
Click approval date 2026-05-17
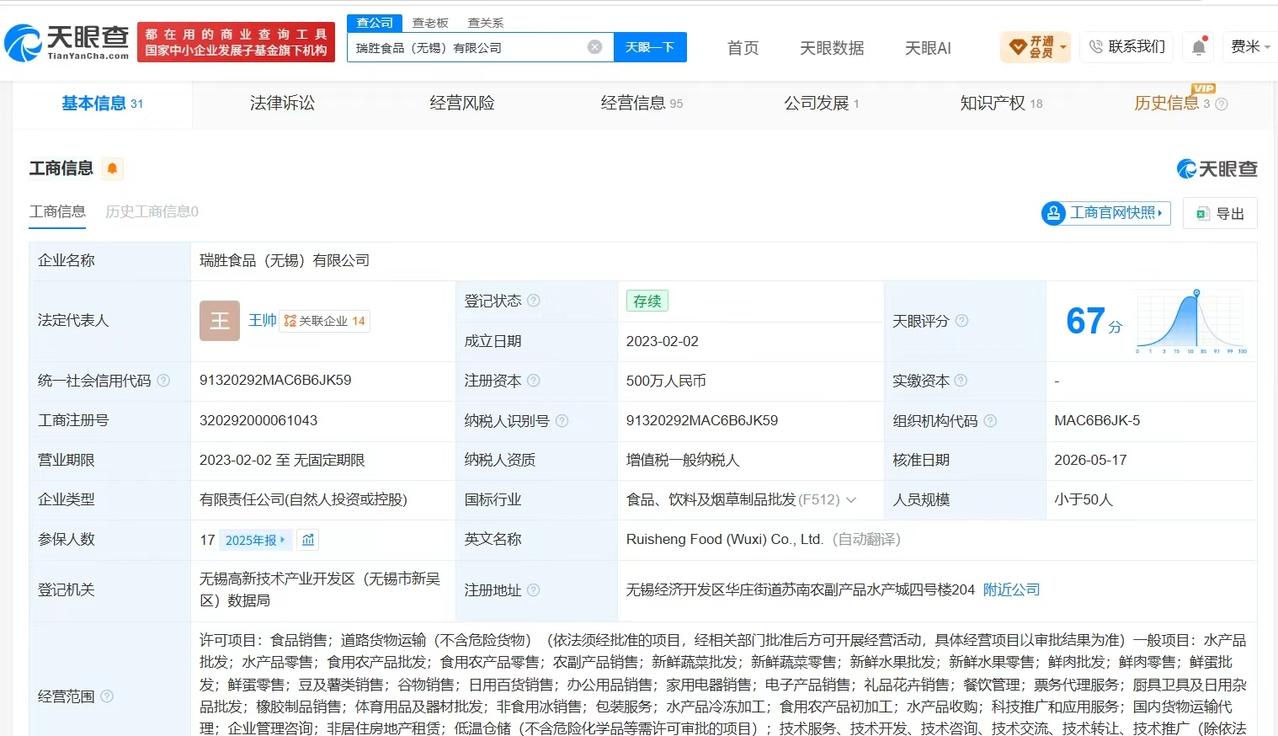1090,460
